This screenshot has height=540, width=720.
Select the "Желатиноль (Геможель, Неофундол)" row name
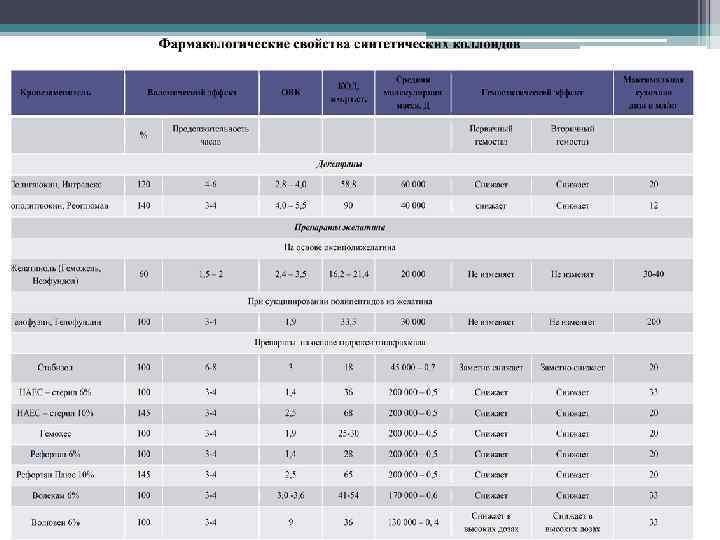(x=56, y=275)
